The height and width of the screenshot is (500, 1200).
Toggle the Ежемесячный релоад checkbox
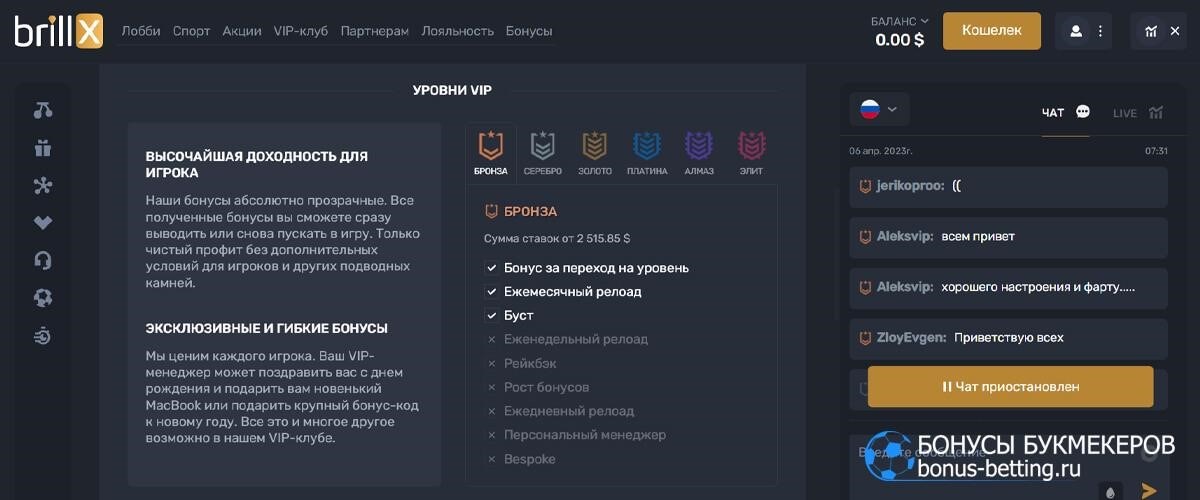(491, 292)
